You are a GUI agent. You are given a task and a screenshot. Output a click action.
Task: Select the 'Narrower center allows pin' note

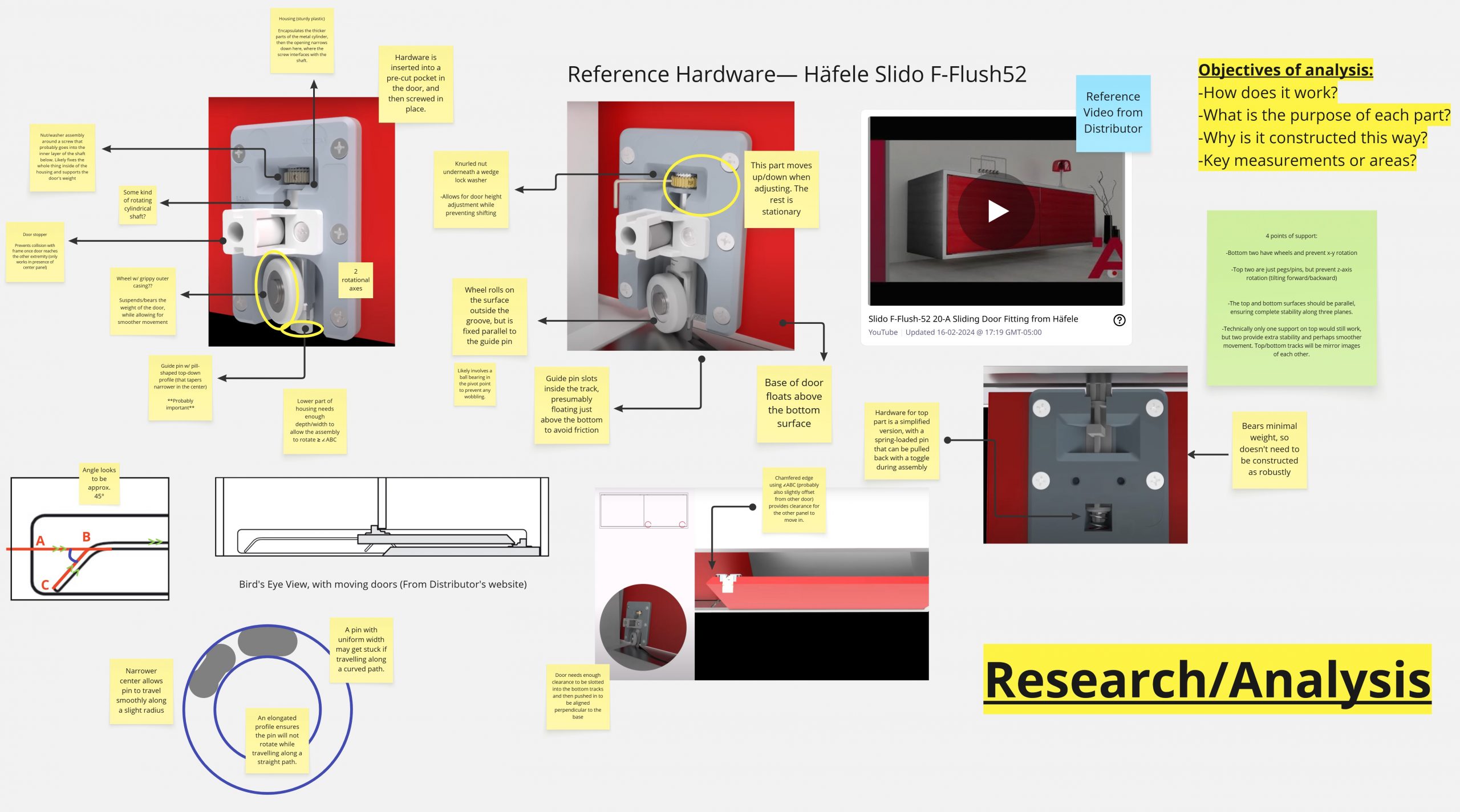[x=141, y=691]
